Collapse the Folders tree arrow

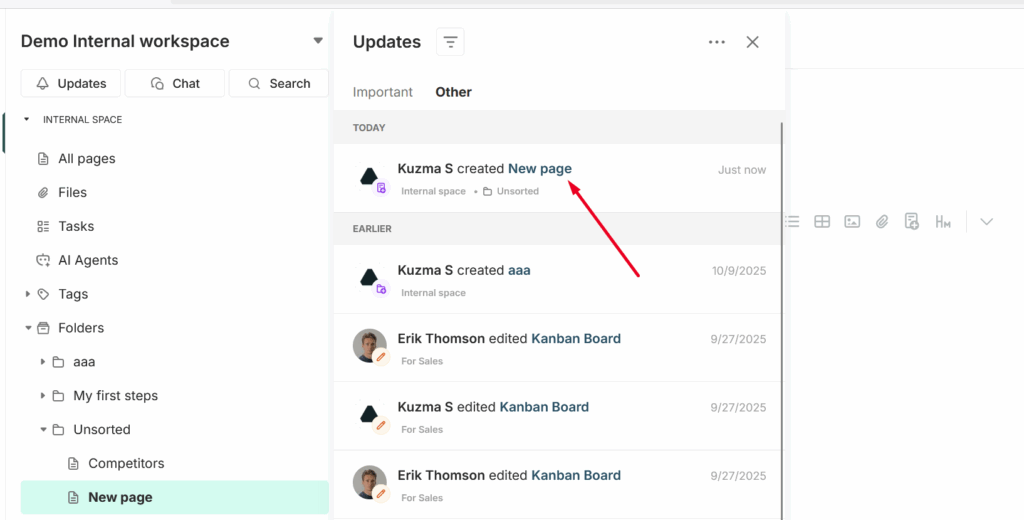(x=28, y=328)
